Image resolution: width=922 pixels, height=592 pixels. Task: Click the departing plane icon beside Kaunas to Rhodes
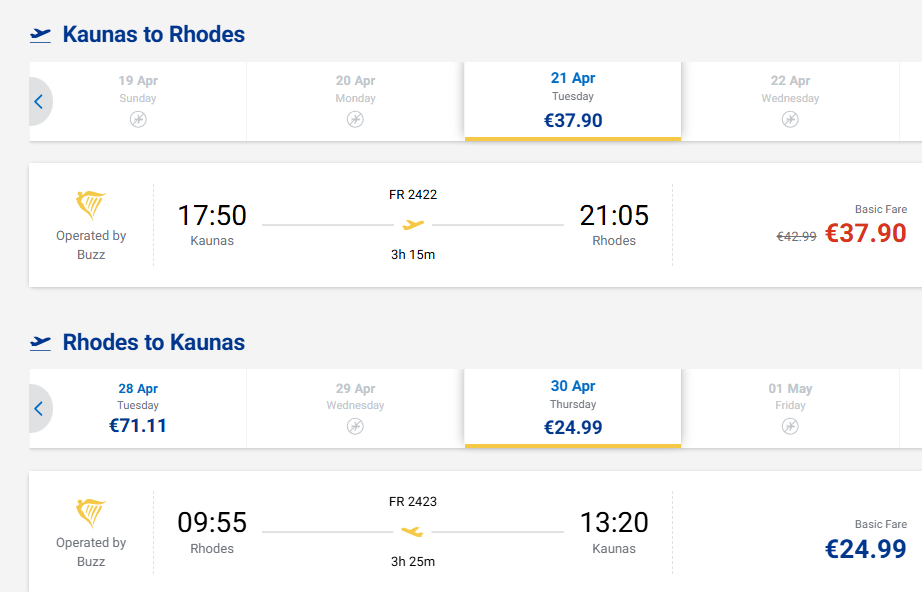[40, 35]
